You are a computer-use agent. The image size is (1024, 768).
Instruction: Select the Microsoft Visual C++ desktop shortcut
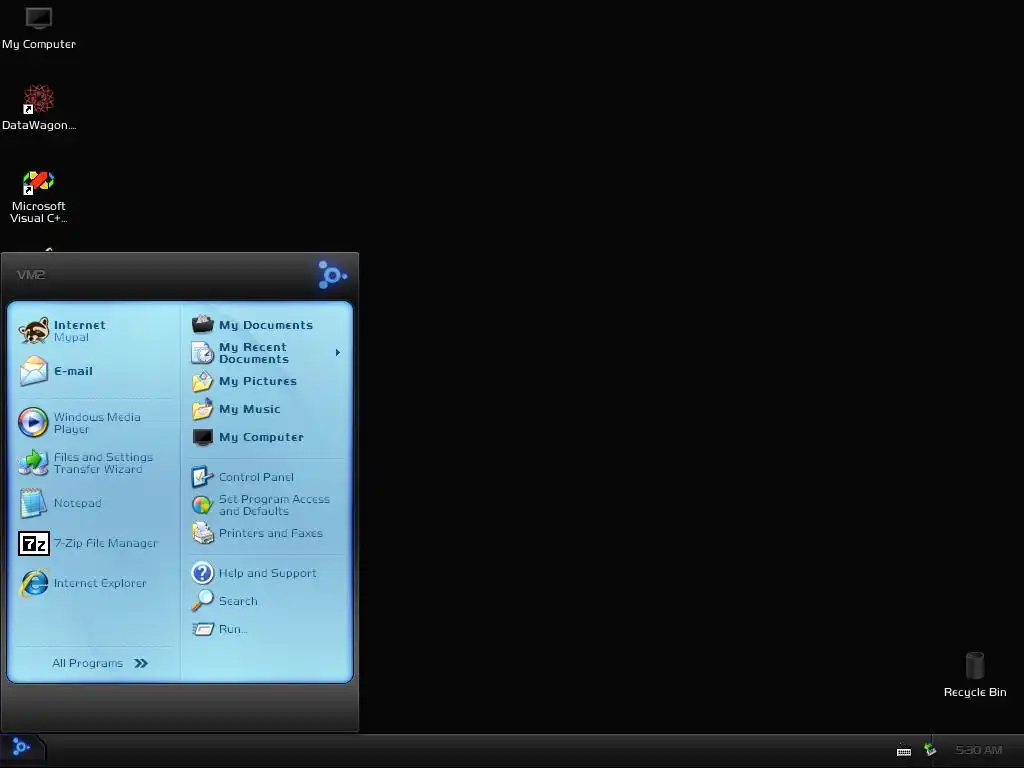[x=39, y=197]
